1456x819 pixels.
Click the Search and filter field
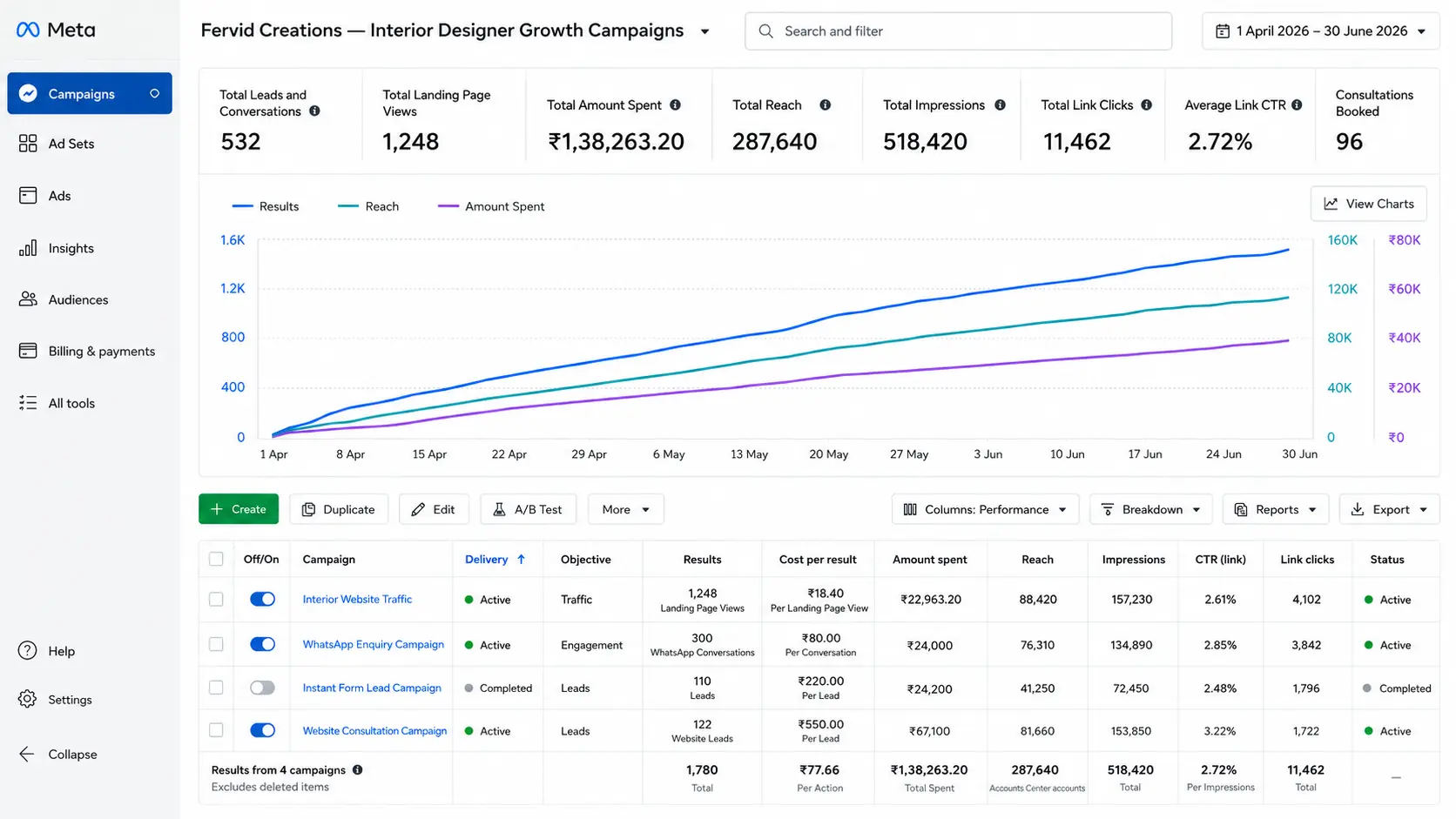(958, 31)
